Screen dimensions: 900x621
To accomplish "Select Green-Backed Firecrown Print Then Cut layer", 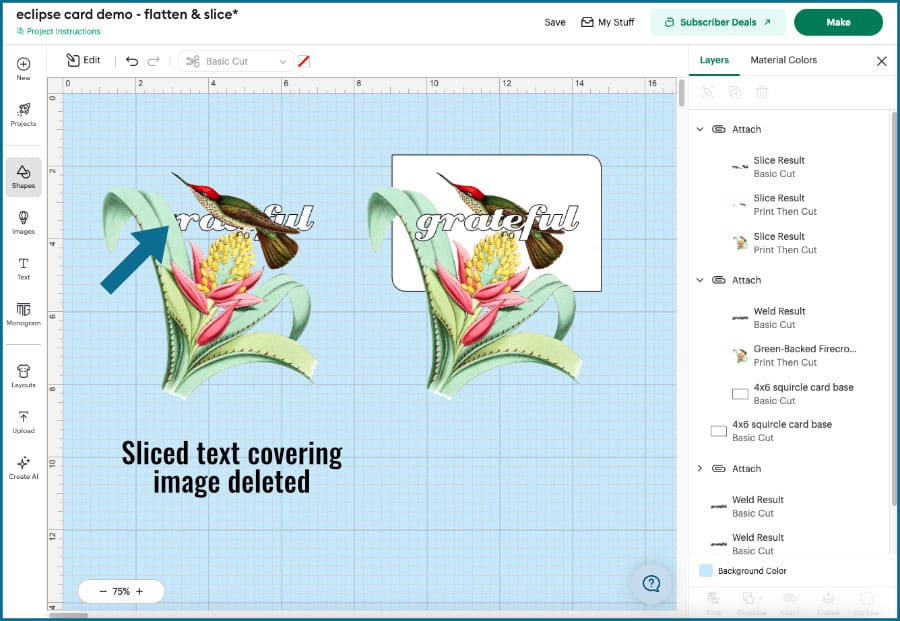I will 792,355.
